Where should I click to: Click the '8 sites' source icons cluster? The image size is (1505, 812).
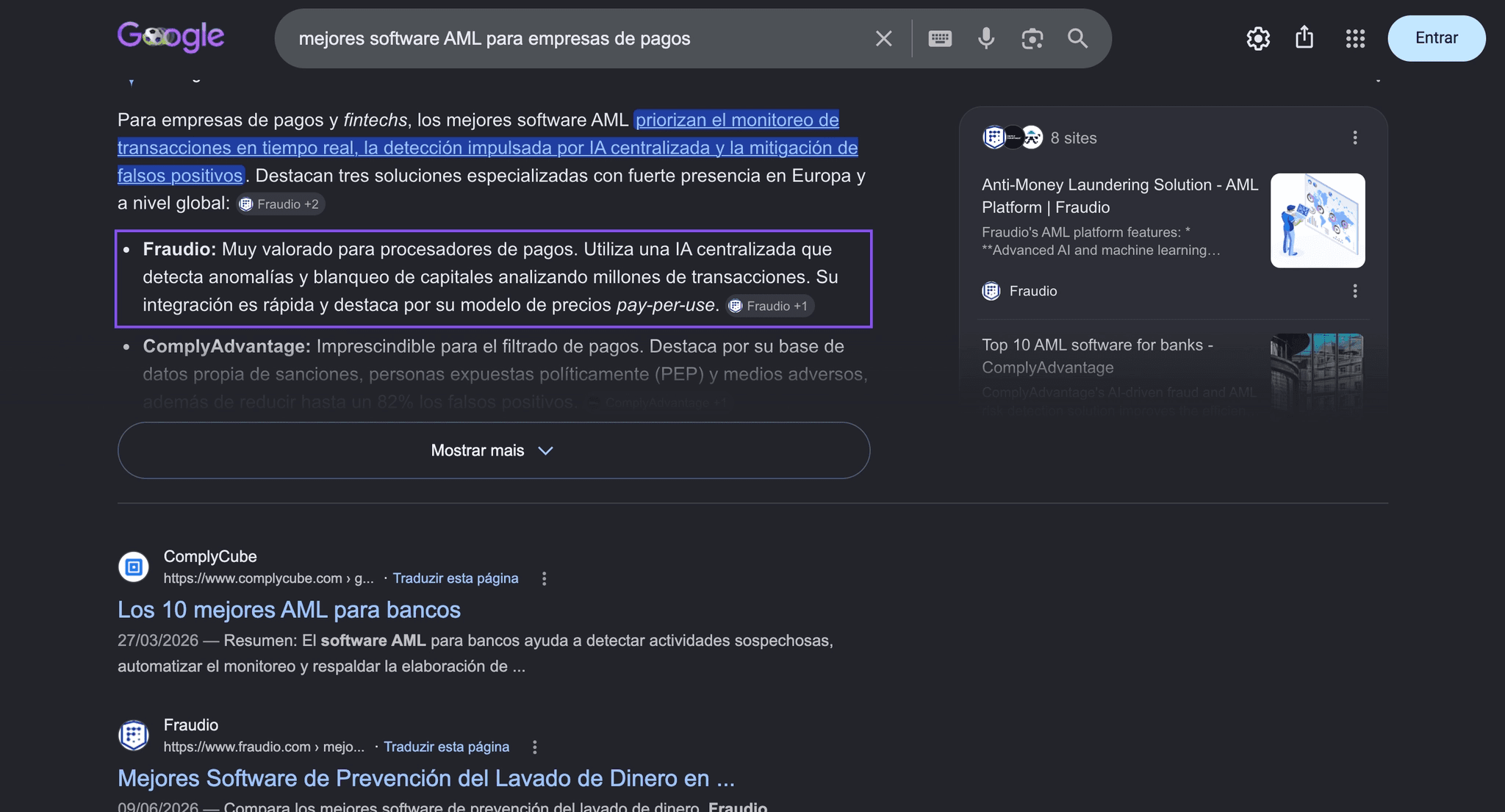pos(1013,137)
